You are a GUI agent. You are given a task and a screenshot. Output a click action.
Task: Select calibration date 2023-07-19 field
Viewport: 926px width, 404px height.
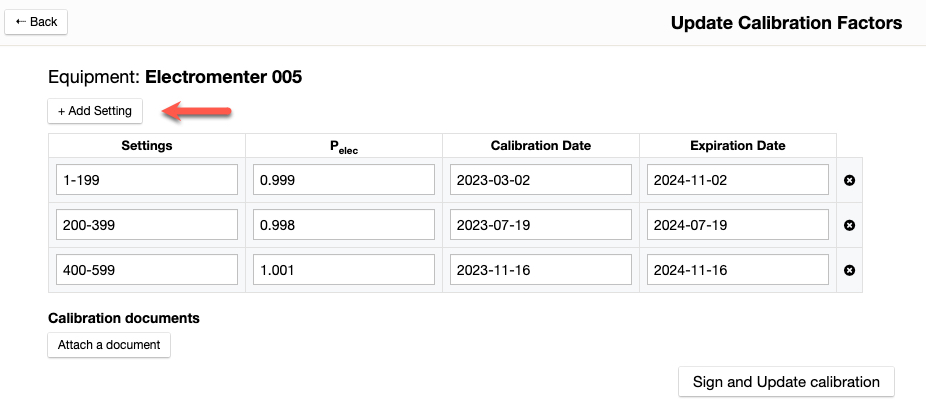541,225
